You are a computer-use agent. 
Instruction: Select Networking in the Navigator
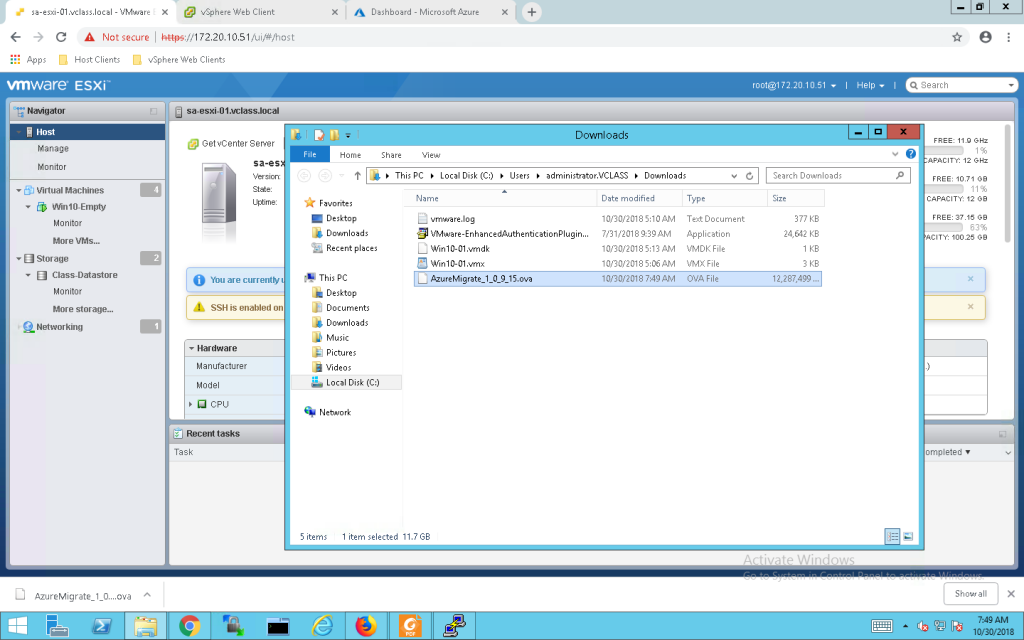click(x=59, y=327)
